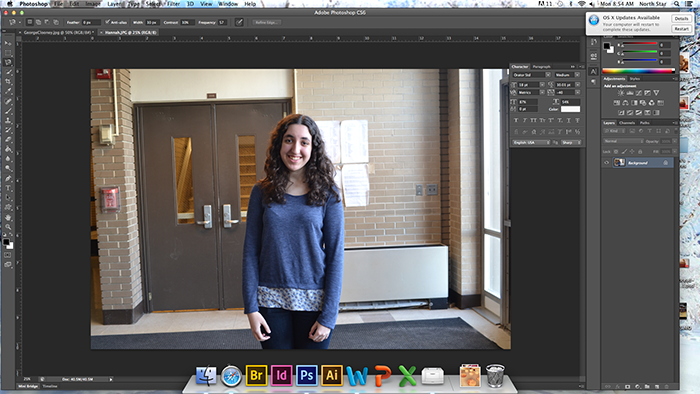Select the Zoom tool
Viewport: 700px width, 394px height.
(8, 227)
